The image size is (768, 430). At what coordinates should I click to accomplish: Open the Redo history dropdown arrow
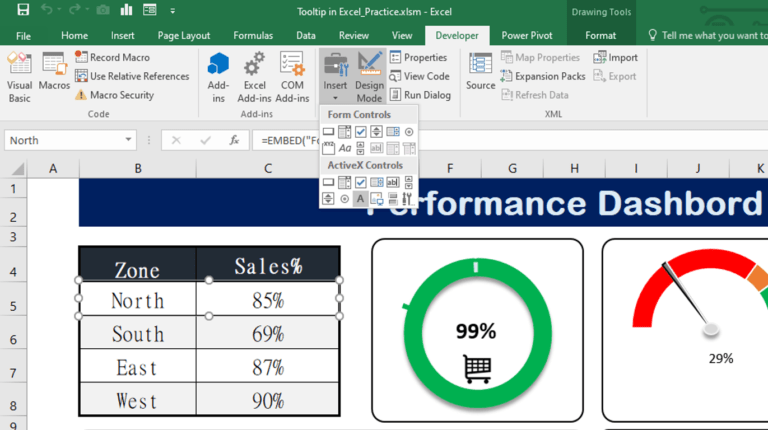[x=87, y=10]
